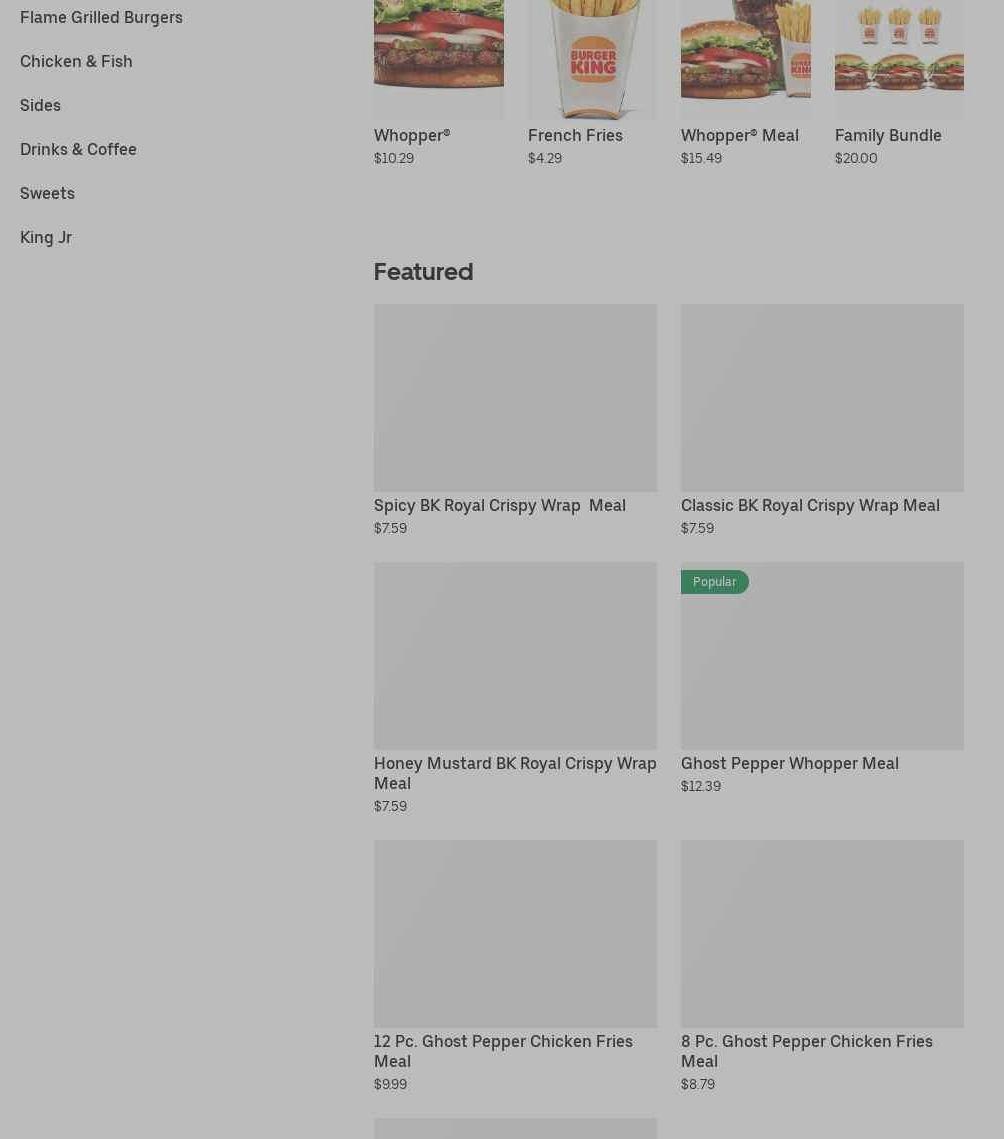Viewport: 1004px width, 1139px height.
Task: Open Classic BK Royal Crispy Wrap Meal
Action: (x=810, y=506)
